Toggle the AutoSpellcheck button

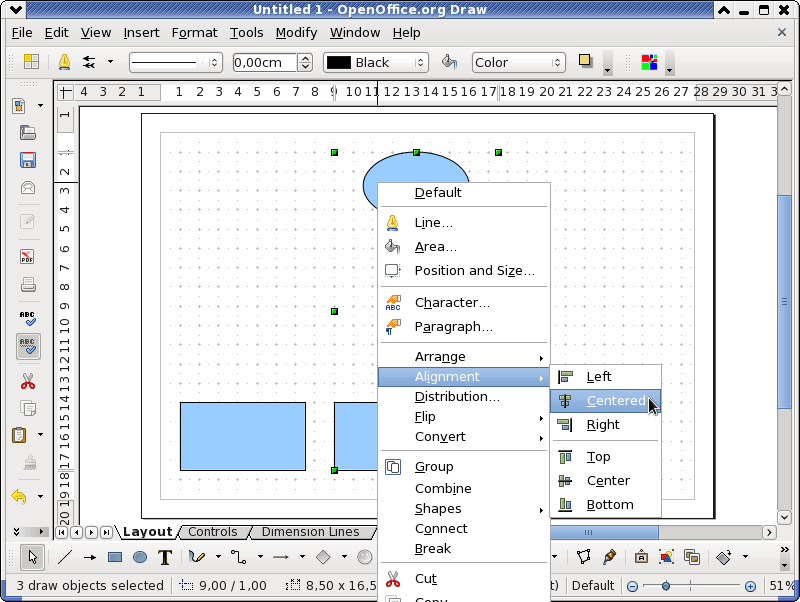point(28,346)
